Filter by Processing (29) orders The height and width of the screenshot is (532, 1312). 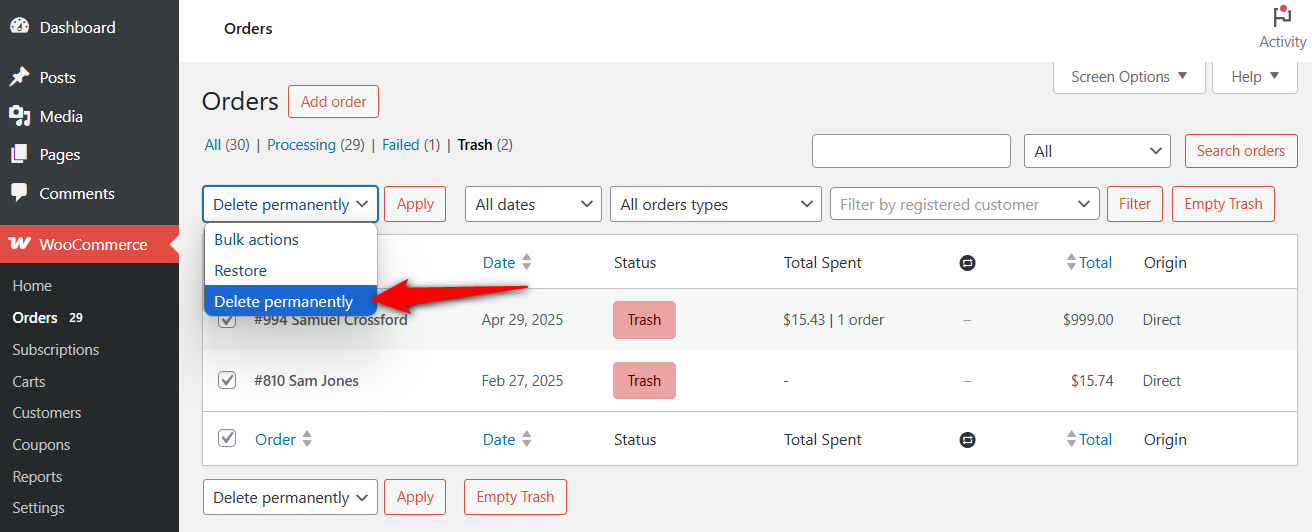click(x=316, y=145)
